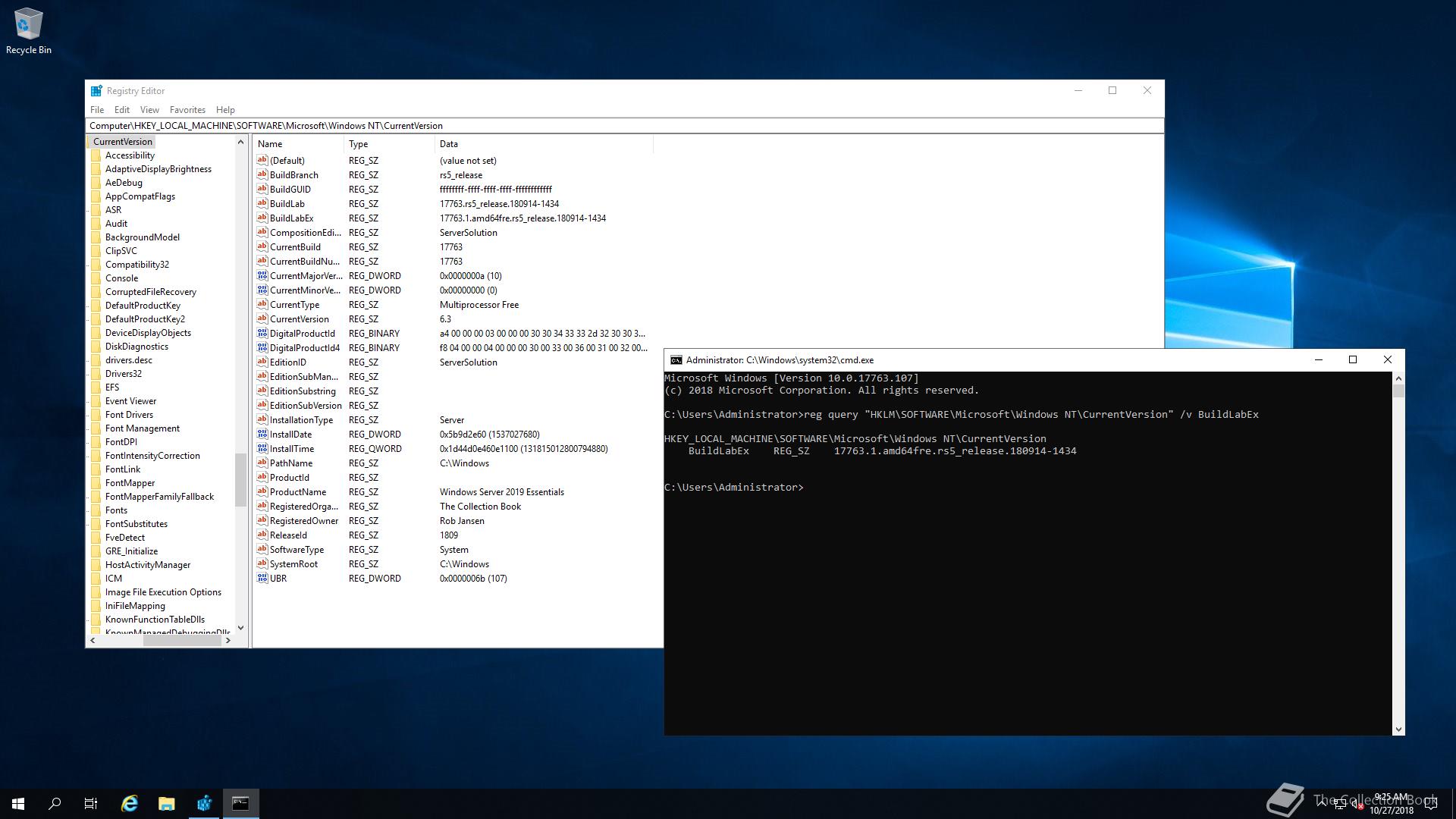Select the InstallTime QWORD value icon
The width and height of the screenshot is (1456, 819).
pos(262,449)
